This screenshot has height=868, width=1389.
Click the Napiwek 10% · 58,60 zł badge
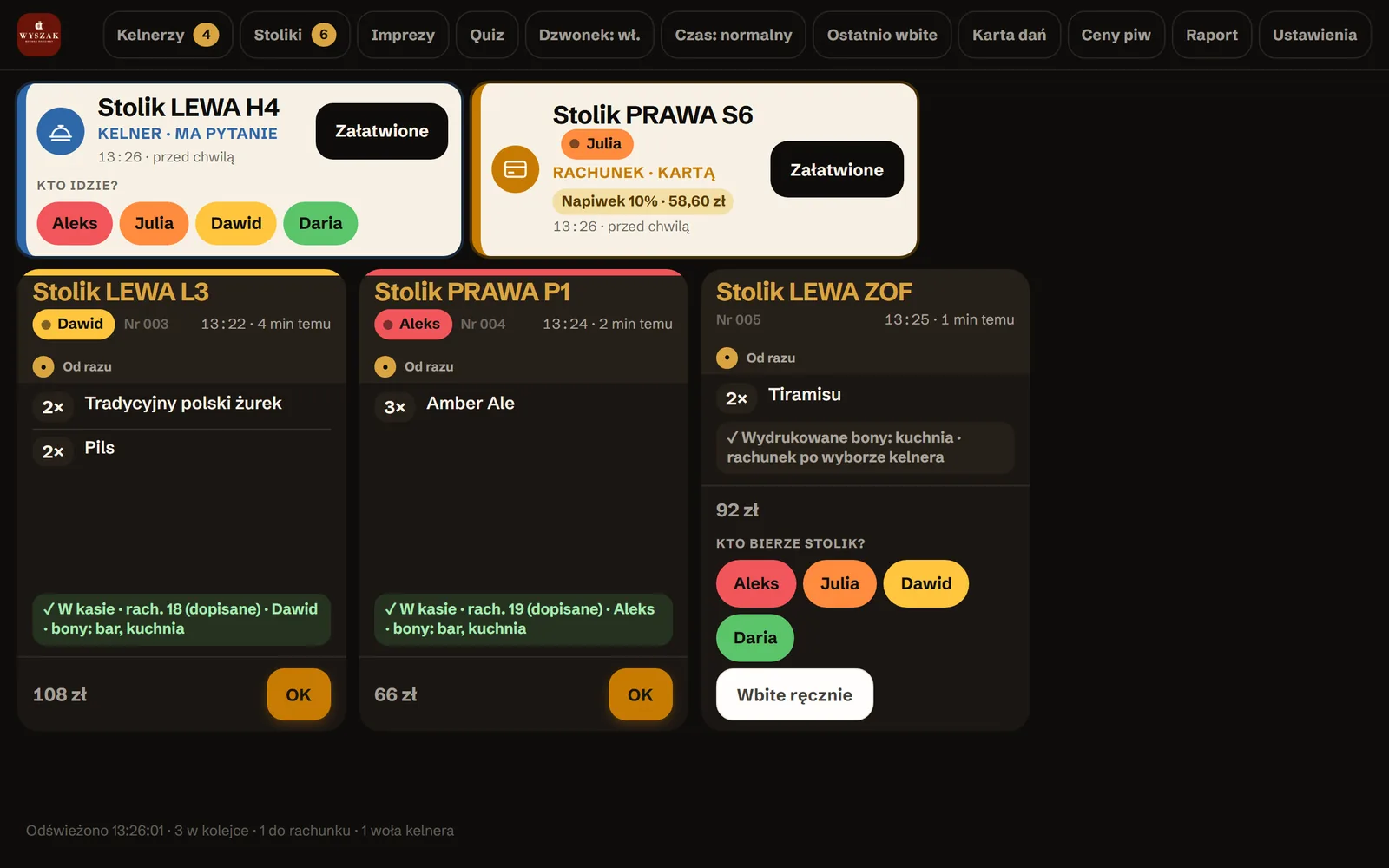[643, 201]
